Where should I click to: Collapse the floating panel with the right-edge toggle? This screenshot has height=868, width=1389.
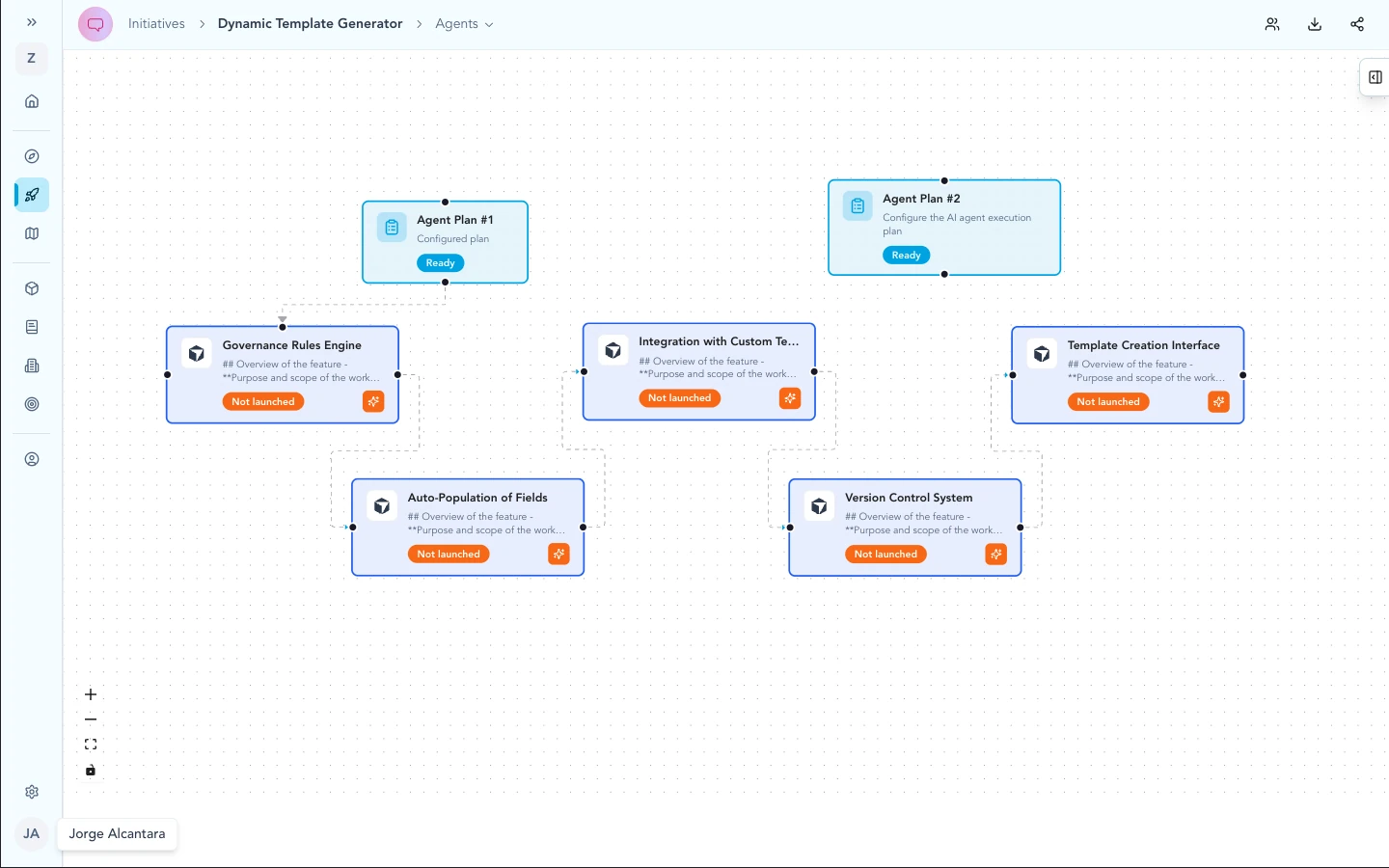pyautogui.click(x=1375, y=77)
